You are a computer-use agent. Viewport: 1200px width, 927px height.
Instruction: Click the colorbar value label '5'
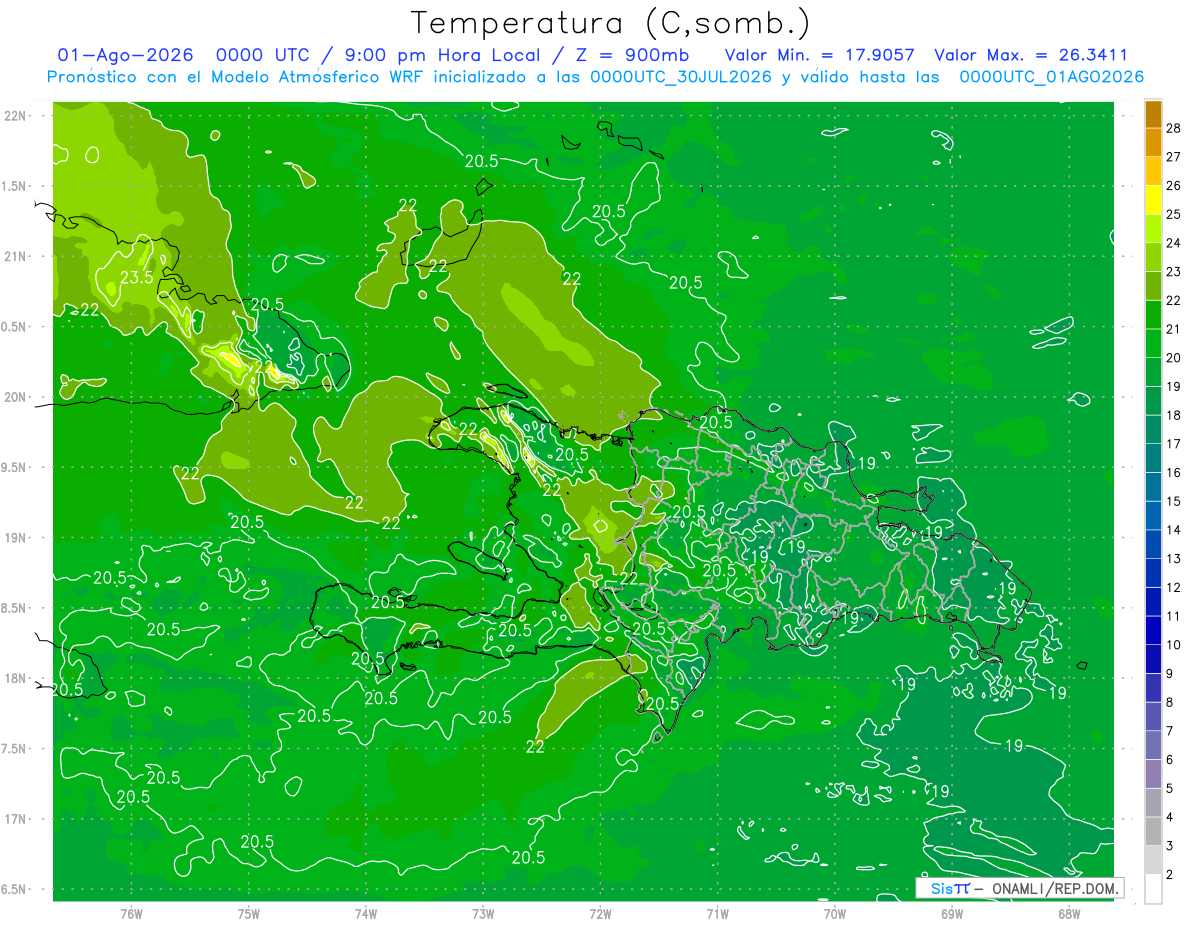1170,788
